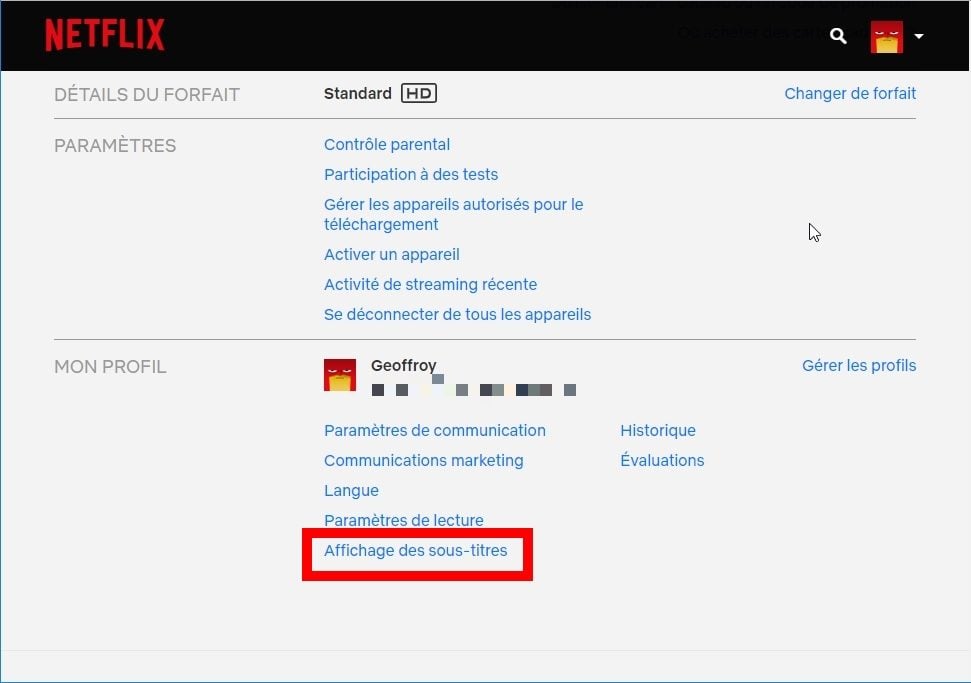Open Paramètres de lecture

click(404, 520)
